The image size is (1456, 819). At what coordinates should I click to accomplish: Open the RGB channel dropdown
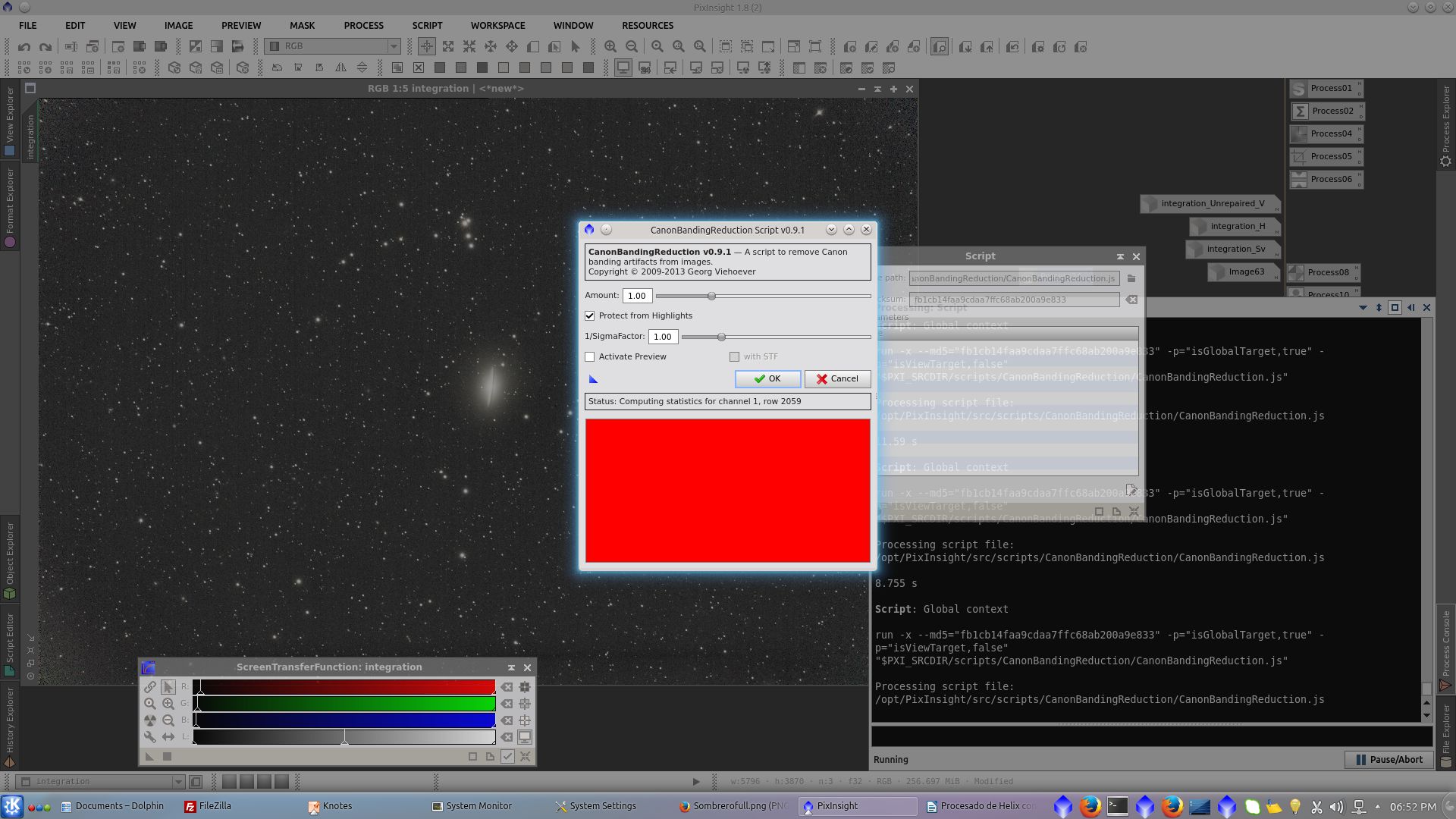[332, 47]
